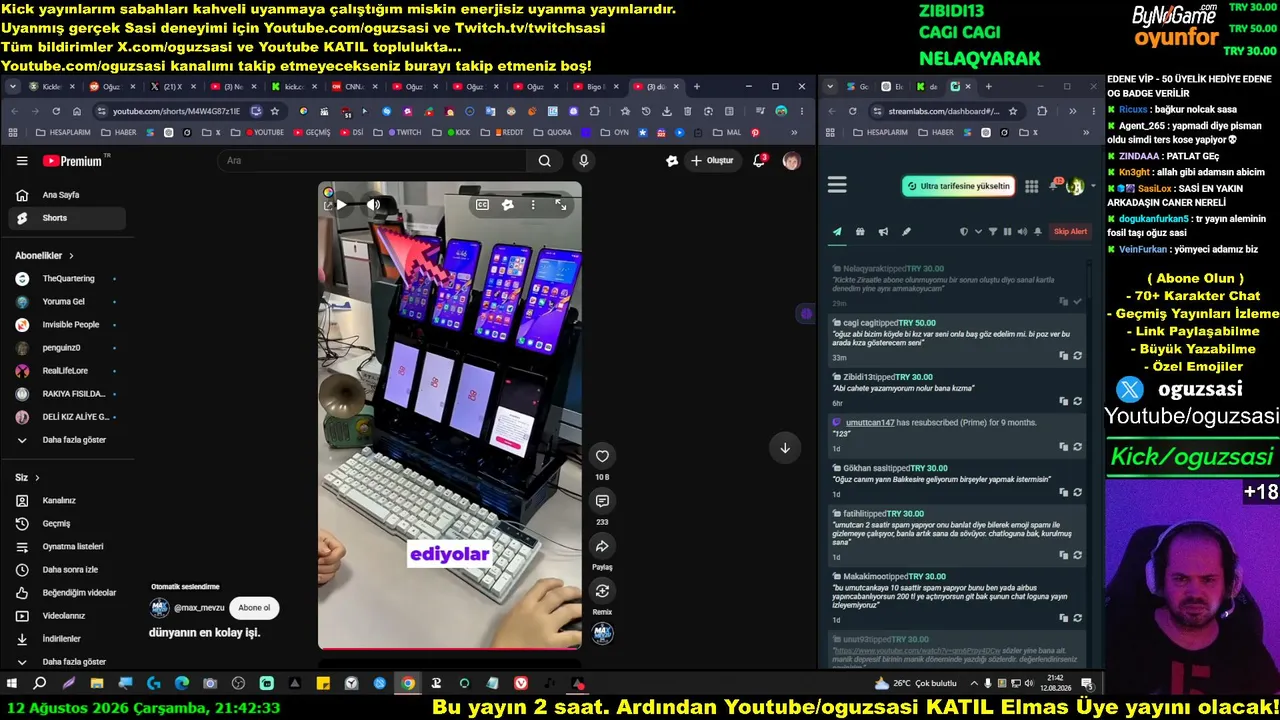Click the Short's red progress bar
The height and width of the screenshot is (720, 1280).
click(450, 648)
